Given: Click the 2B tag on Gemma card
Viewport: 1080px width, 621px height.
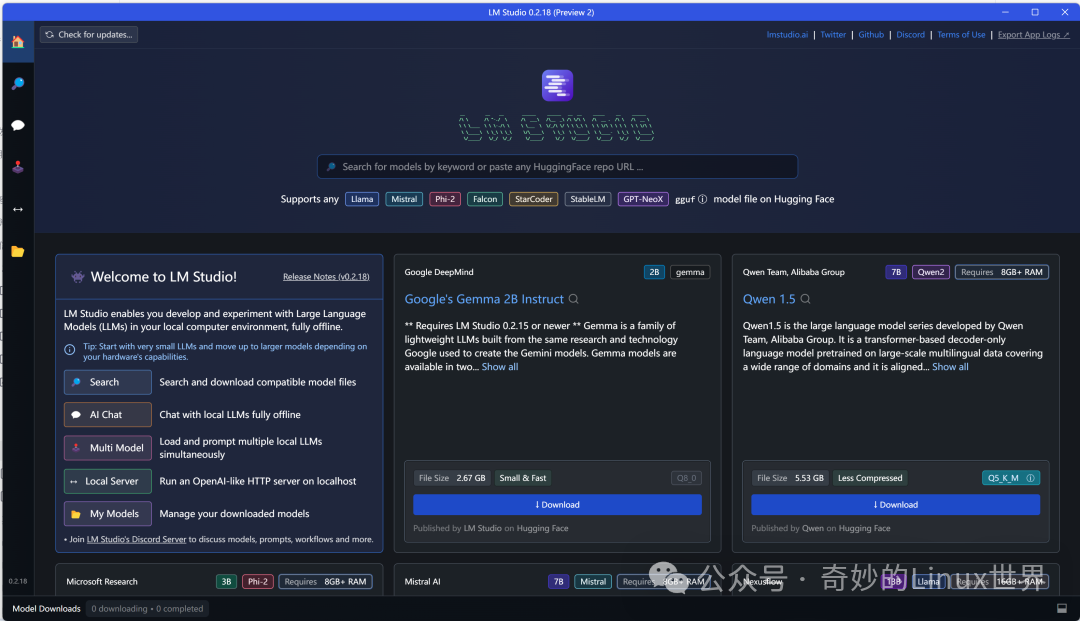Looking at the screenshot, I should pos(654,272).
